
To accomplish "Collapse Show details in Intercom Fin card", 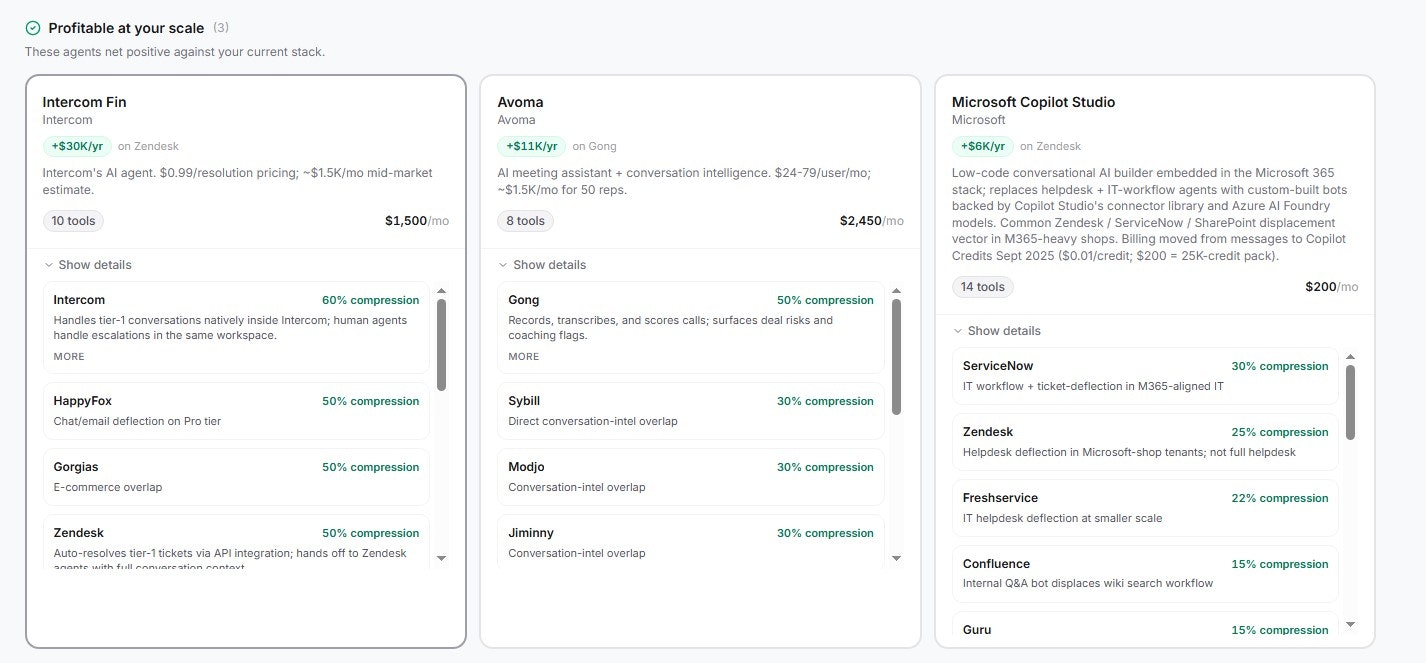I will click(88, 265).
